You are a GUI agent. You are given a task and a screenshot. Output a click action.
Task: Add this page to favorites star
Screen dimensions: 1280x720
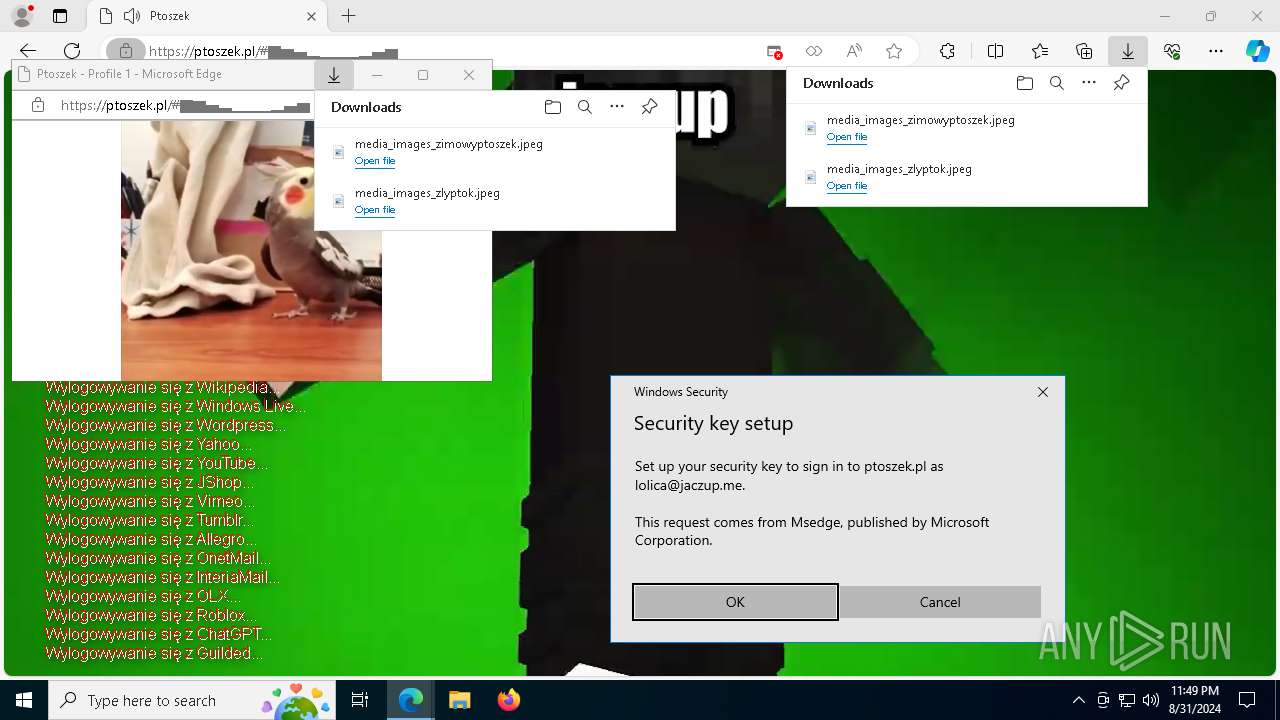point(894,51)
